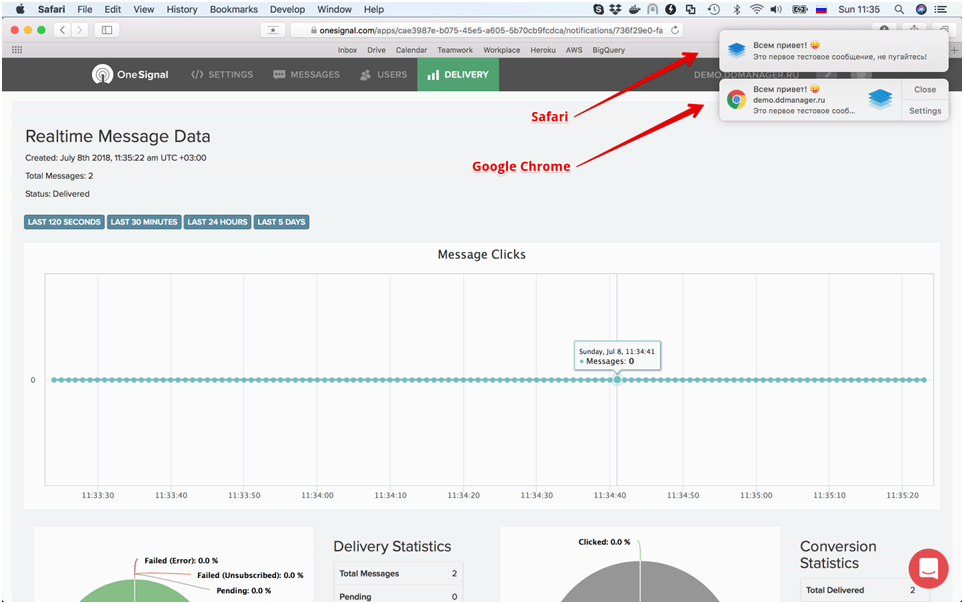
Task: Click the 11:34:41 data point on chart
Action: [617, 380]
